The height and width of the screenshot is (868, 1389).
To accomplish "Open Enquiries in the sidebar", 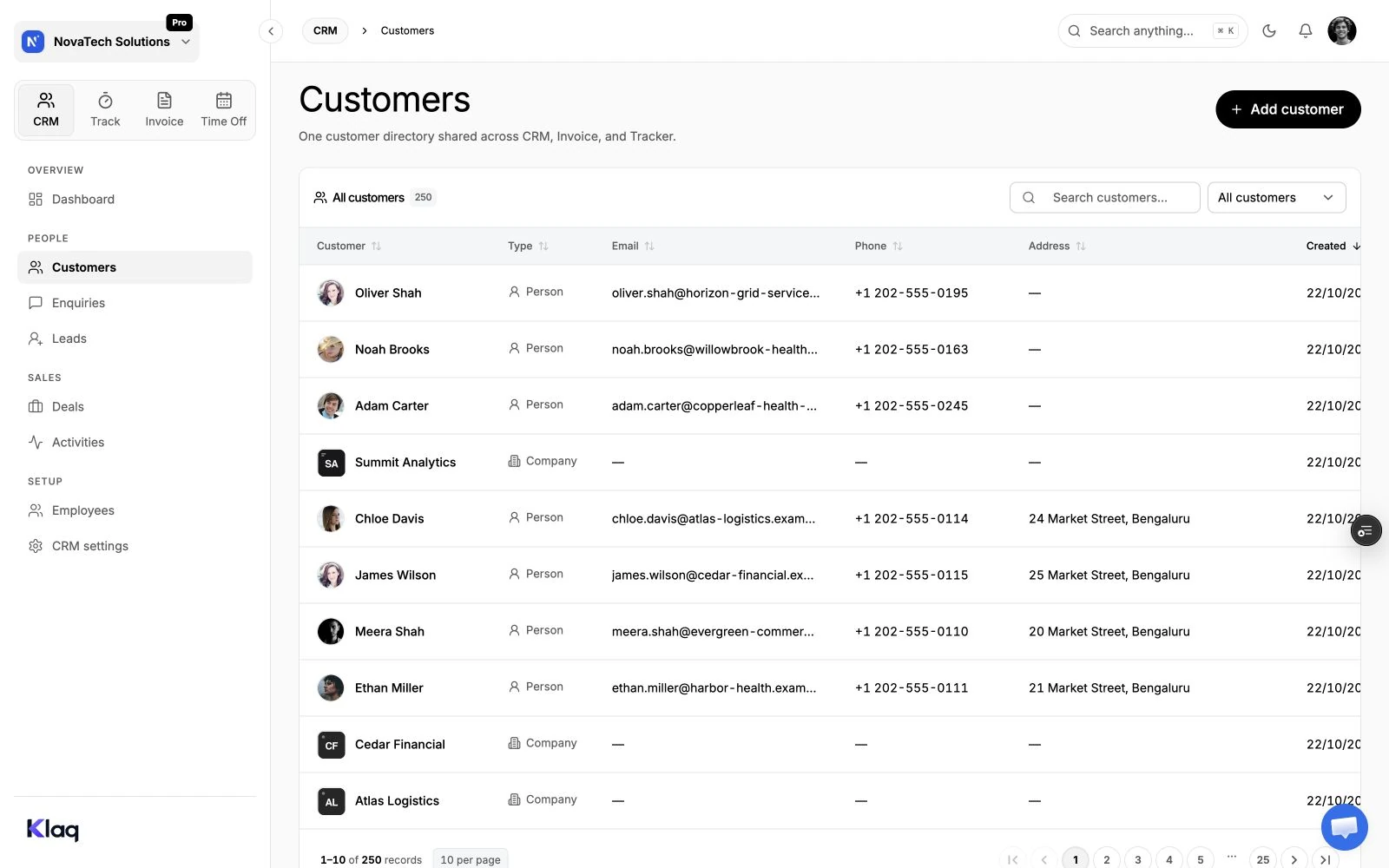I will (135, 303).
